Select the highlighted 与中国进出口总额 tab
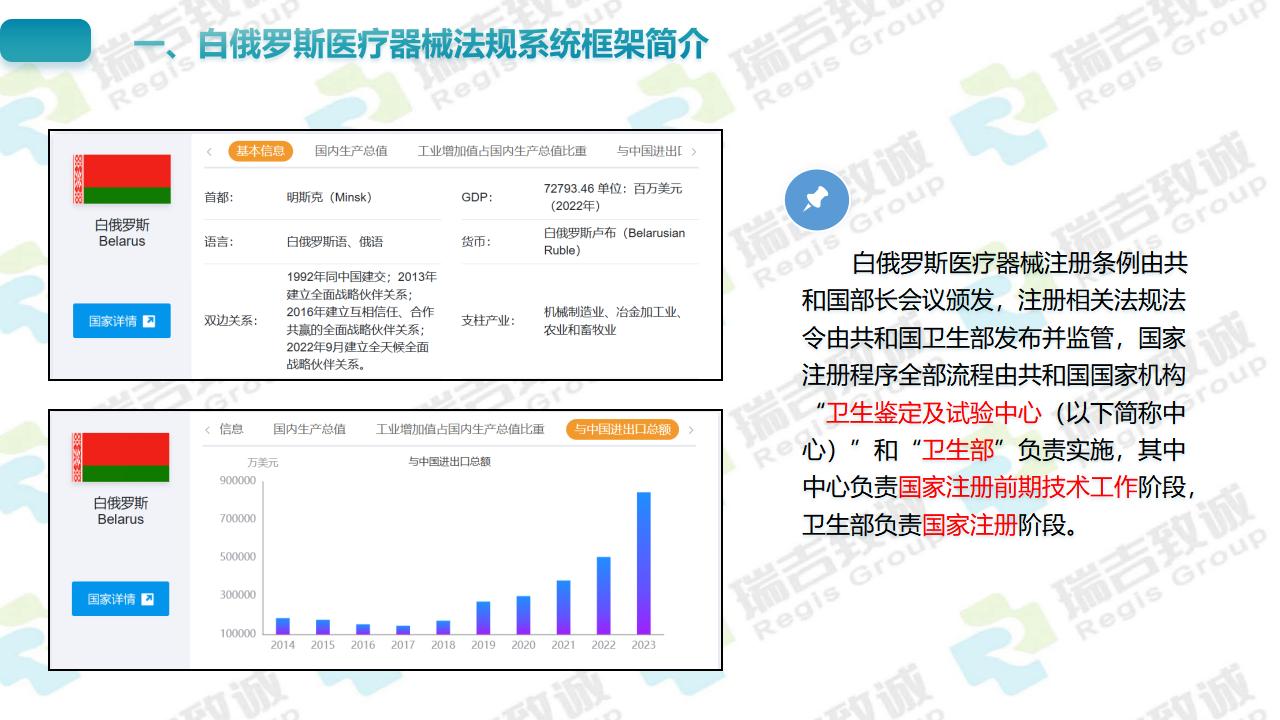Screen dimensions: 1280x720 tap(622, 430)
